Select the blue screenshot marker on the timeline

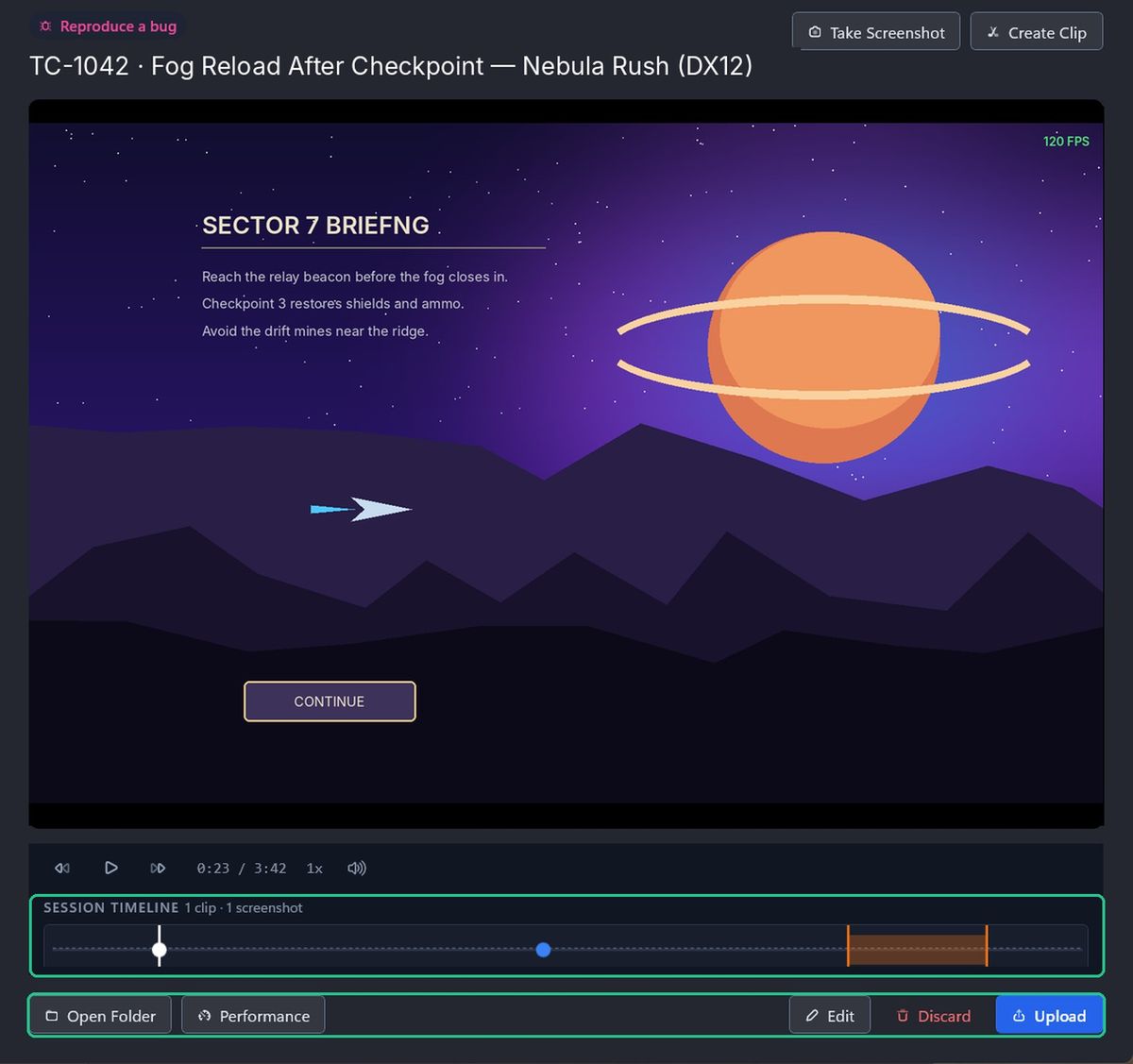point(543,950)
